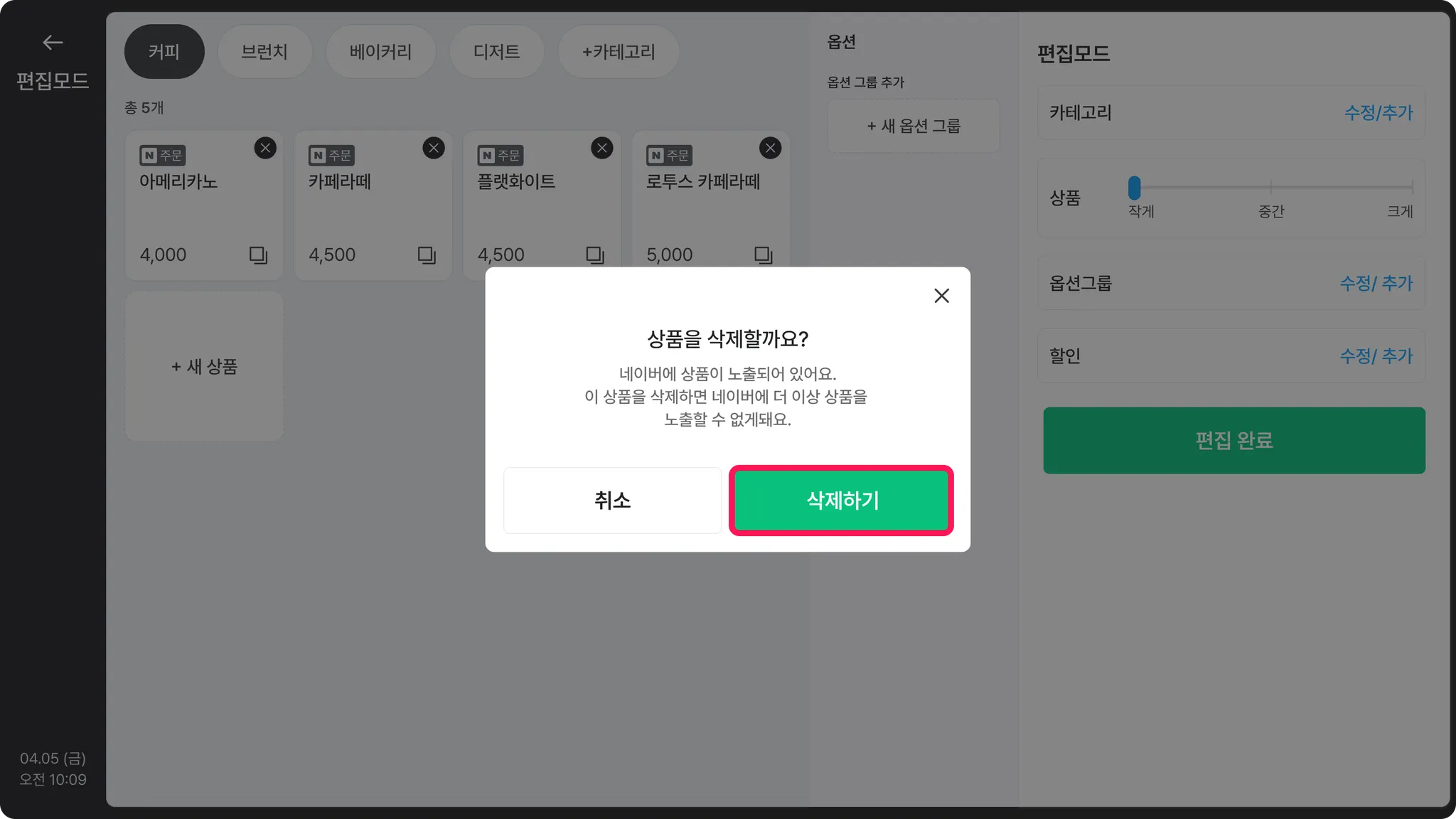
Task: Click copy icon on 아메리카노 card
Action: tap(258, 255)
